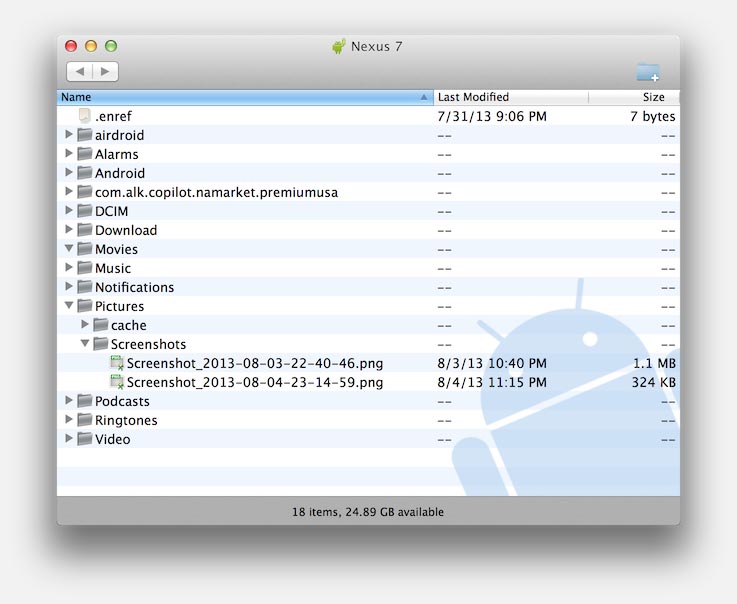Select the .enref file icon
The width and height of the screenshot is (737, 604).
pos(85,116)
